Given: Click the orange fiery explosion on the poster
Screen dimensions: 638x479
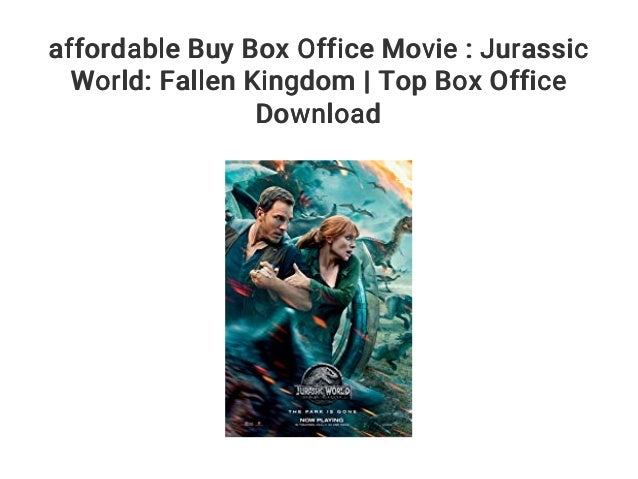Looking at the screenshot, I should coord(390,178).
